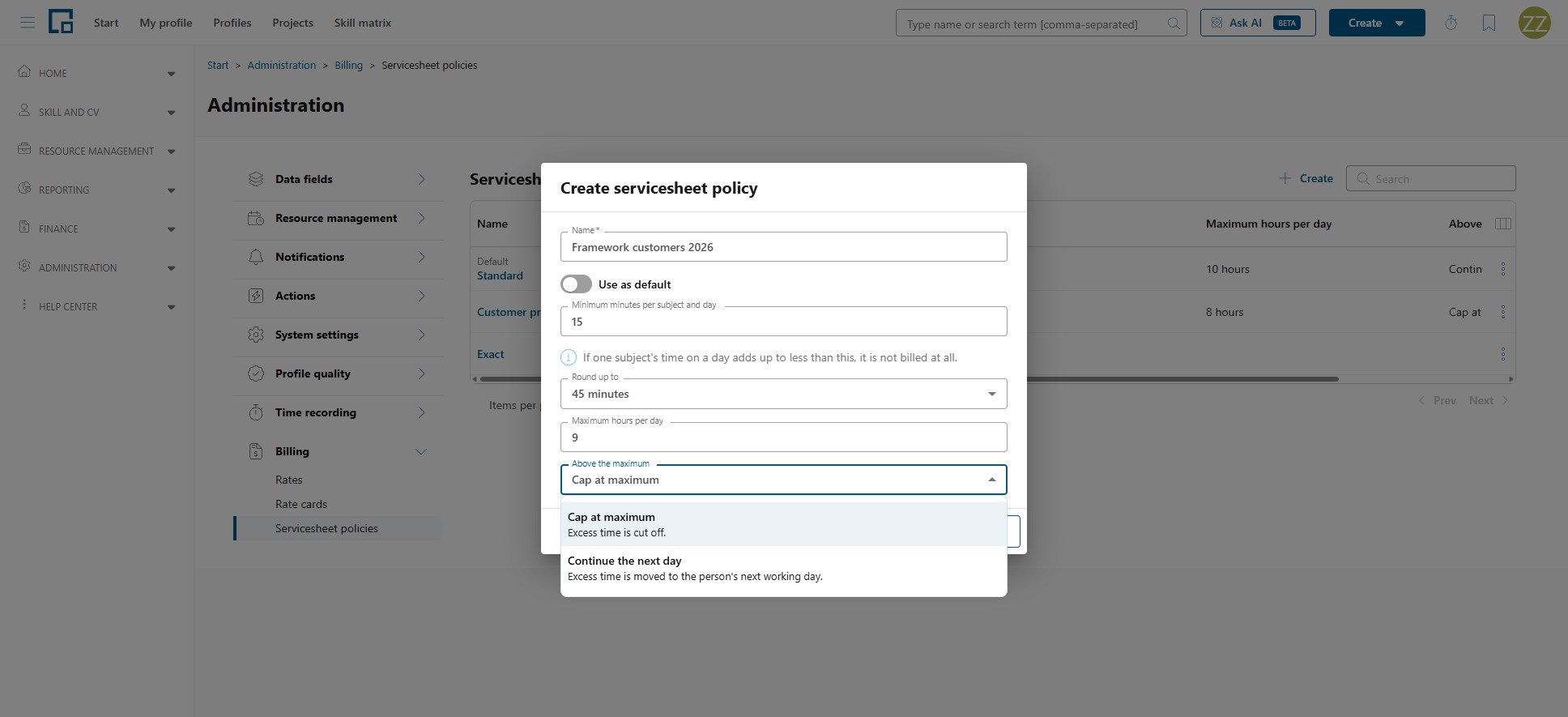Click the Administration breadcrumb link
Viewport: 1568px width, 717px height.
coord(282,65)
